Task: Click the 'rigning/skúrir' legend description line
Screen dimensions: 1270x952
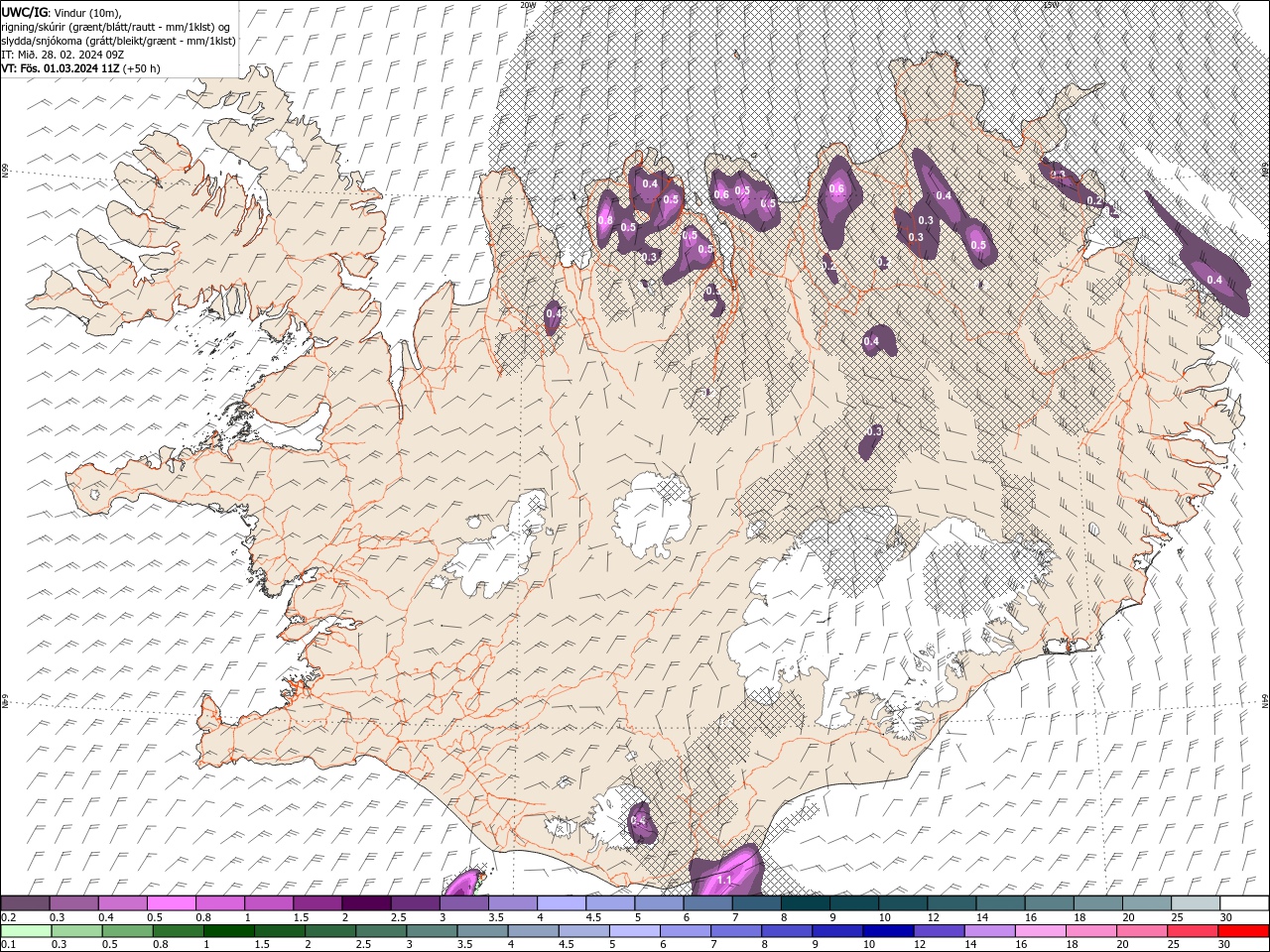Action: click(117, 27)
